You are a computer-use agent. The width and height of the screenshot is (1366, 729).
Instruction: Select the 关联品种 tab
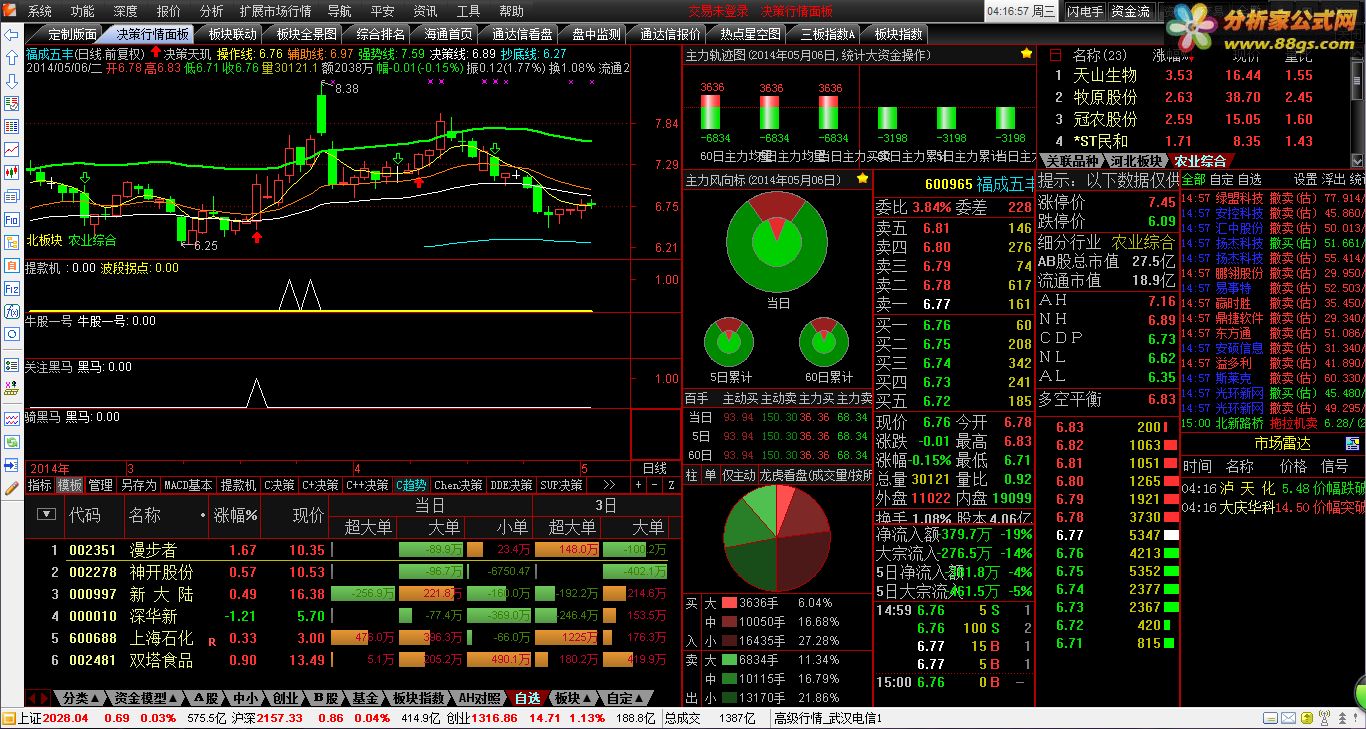(x=1072, y=160)
